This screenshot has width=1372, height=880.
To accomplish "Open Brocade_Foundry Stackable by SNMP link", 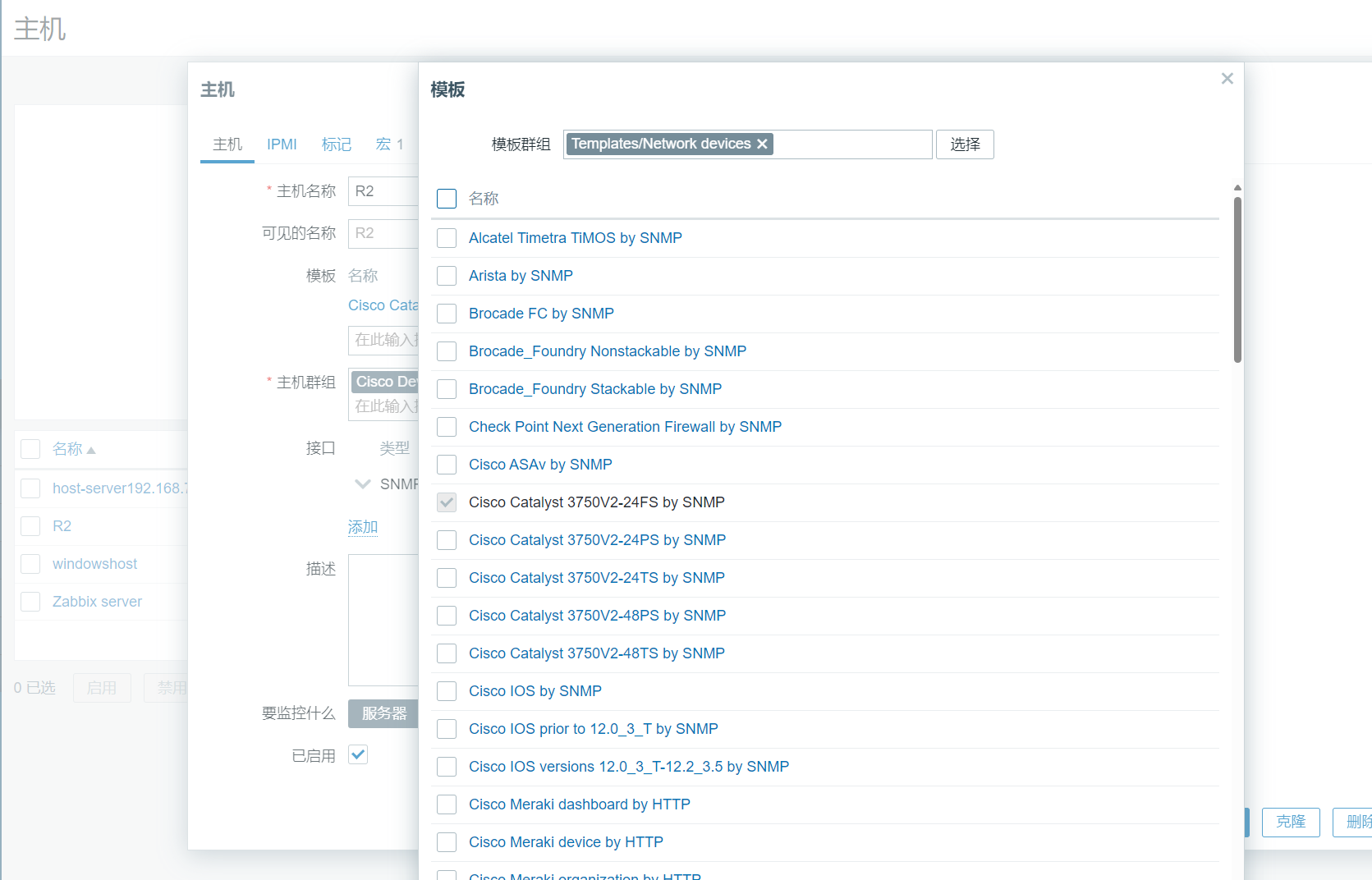I will (x=595, y=389).
